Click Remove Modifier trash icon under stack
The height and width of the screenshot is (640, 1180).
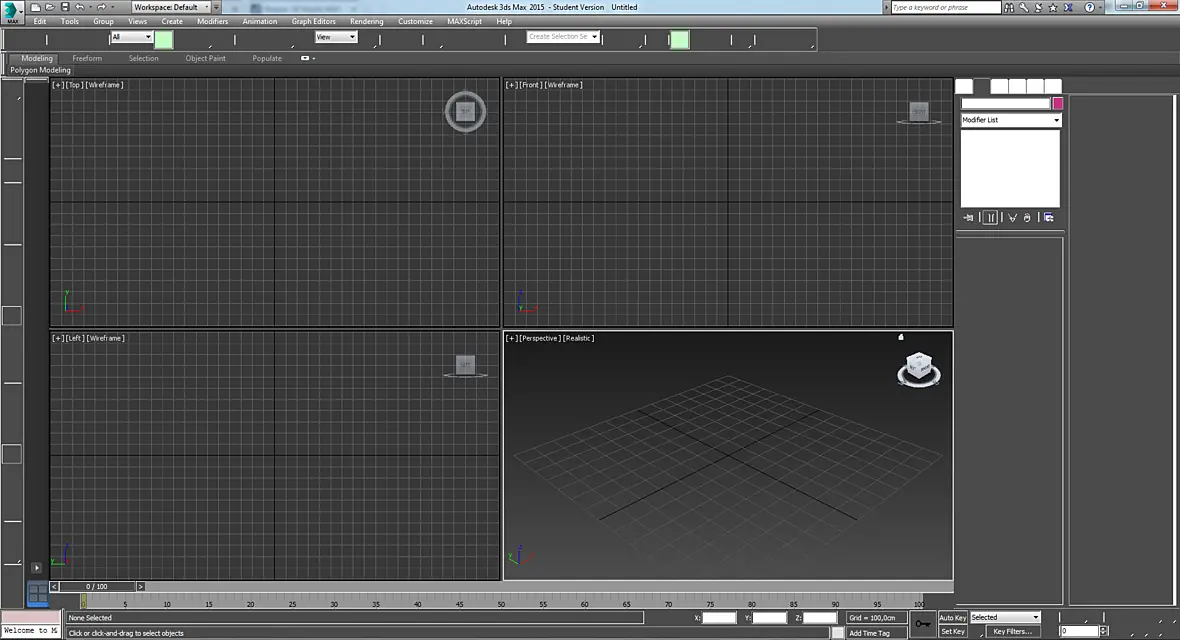pos(1027,218)
